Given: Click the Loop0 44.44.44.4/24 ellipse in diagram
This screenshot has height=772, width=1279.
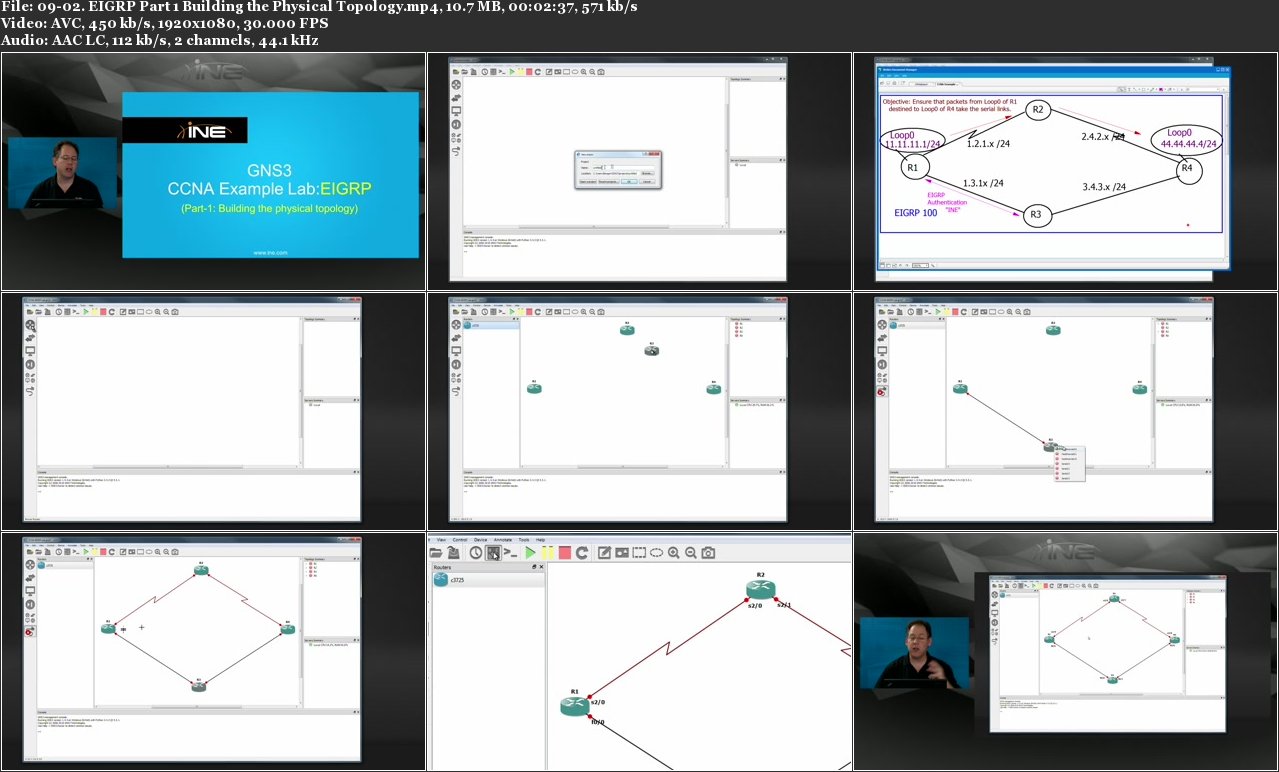Looking at the screenshot, I should click(1187, 138).
